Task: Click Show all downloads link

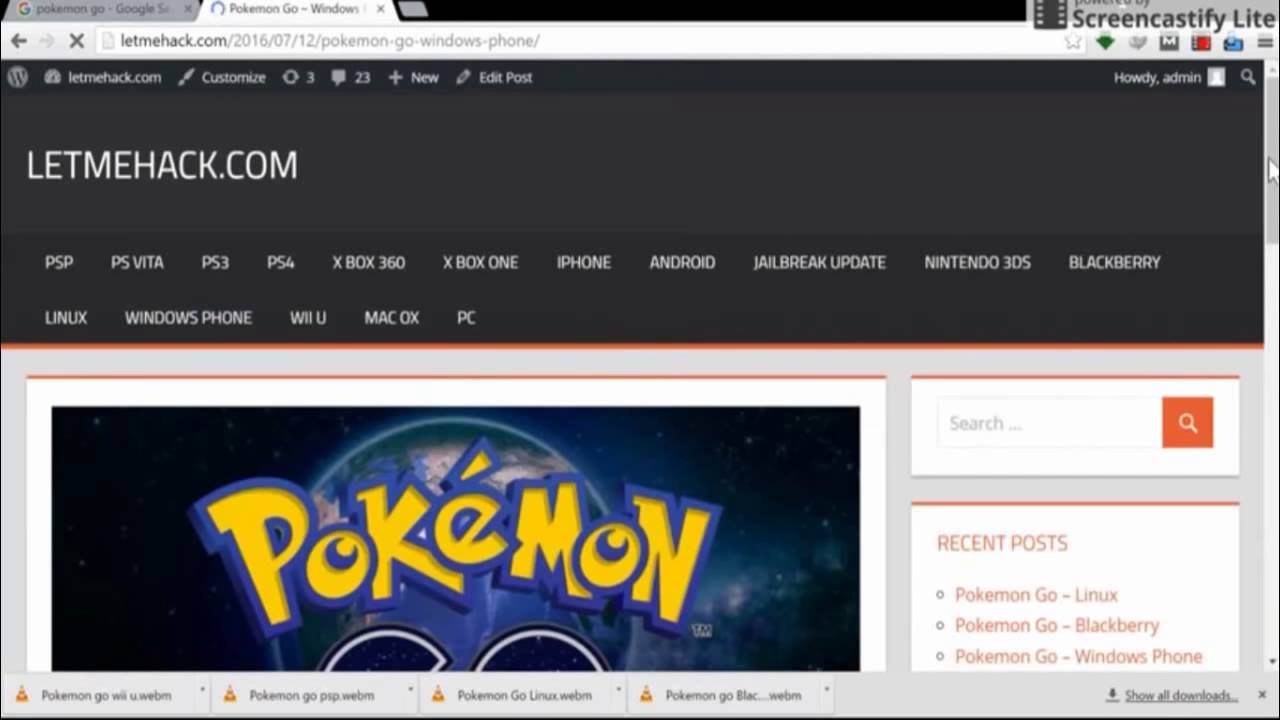Action: pyautogui.click(x=1181, y=695)
